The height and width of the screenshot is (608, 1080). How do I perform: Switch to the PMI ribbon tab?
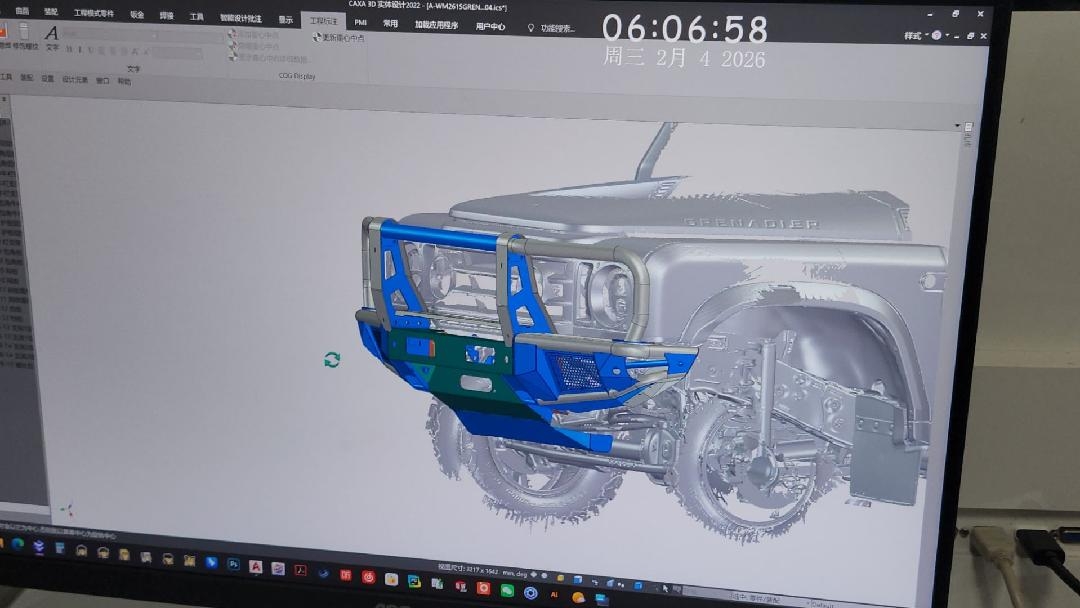[360, 22]
